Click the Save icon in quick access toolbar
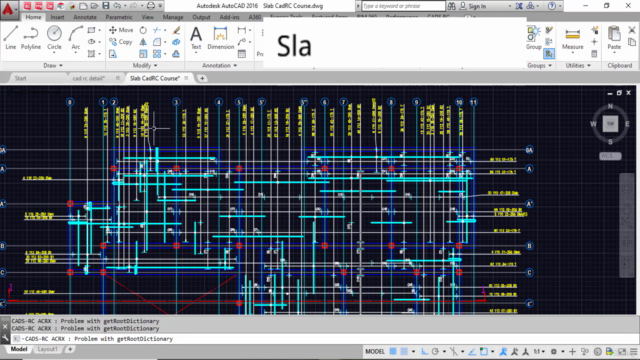Viewport: 640px width, 360px height. click(x=106, y=6)
